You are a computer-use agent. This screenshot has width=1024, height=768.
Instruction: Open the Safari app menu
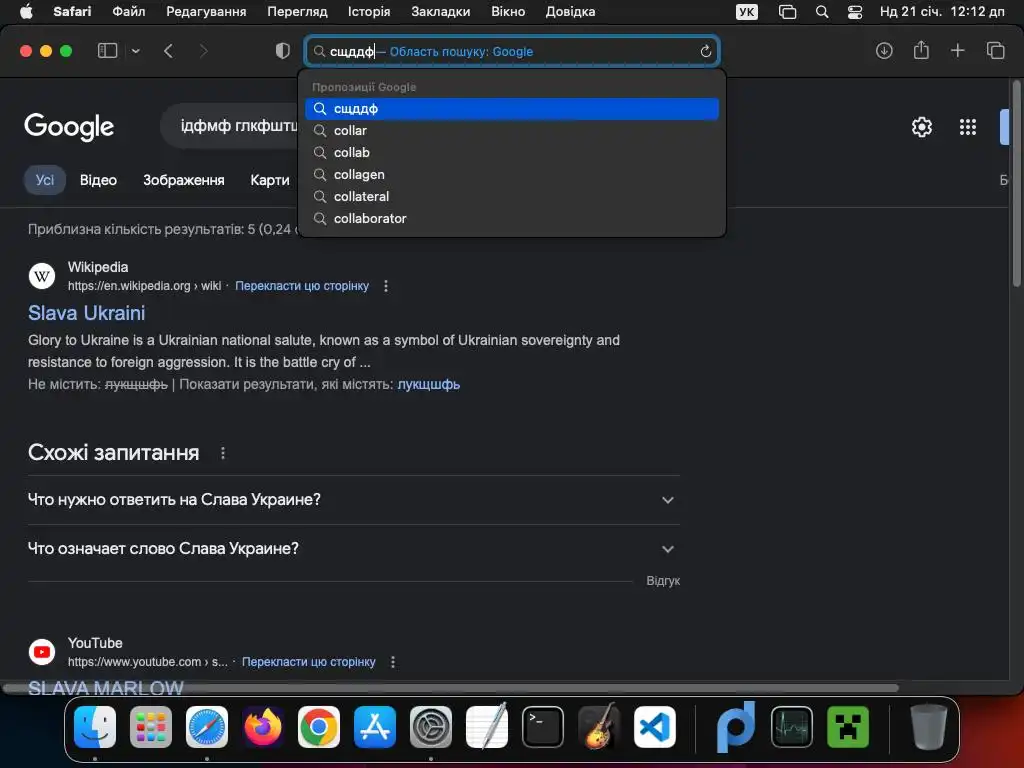coord(72,12)
